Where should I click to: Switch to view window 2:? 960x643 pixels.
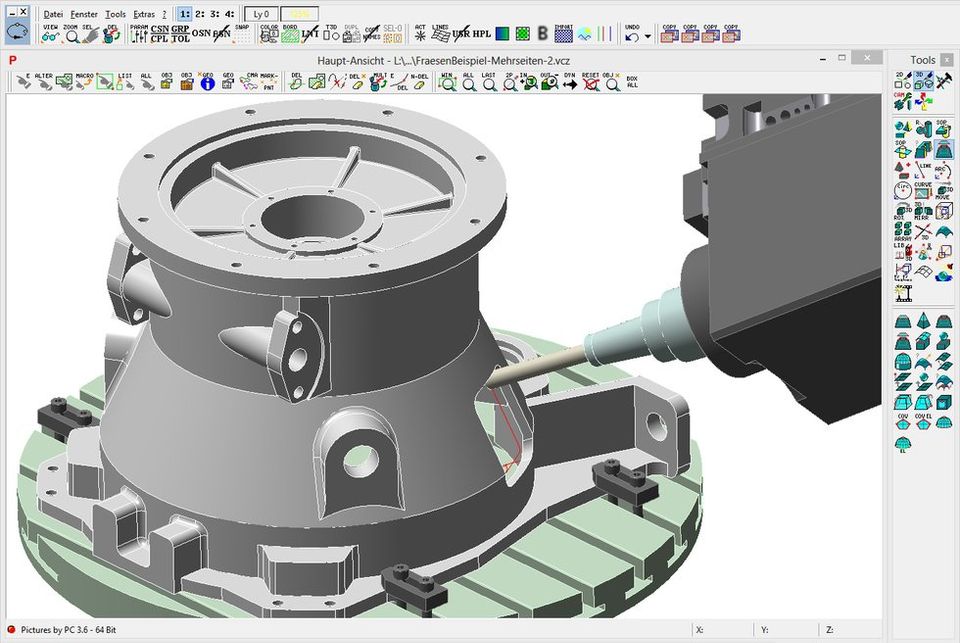click(x=200, y=13)
